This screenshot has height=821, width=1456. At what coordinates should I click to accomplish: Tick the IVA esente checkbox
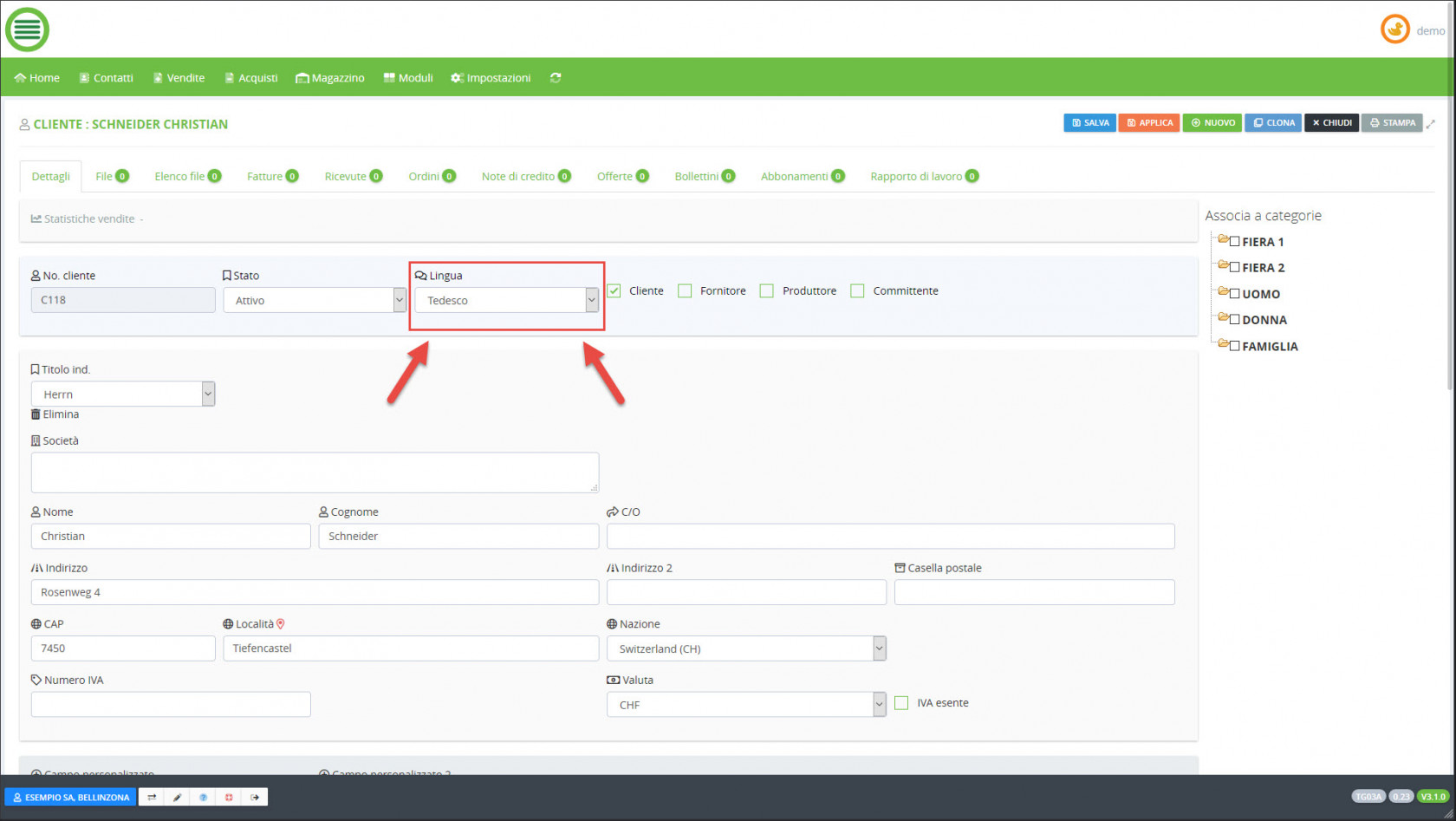pyautogui.click(x=901, y=703)
